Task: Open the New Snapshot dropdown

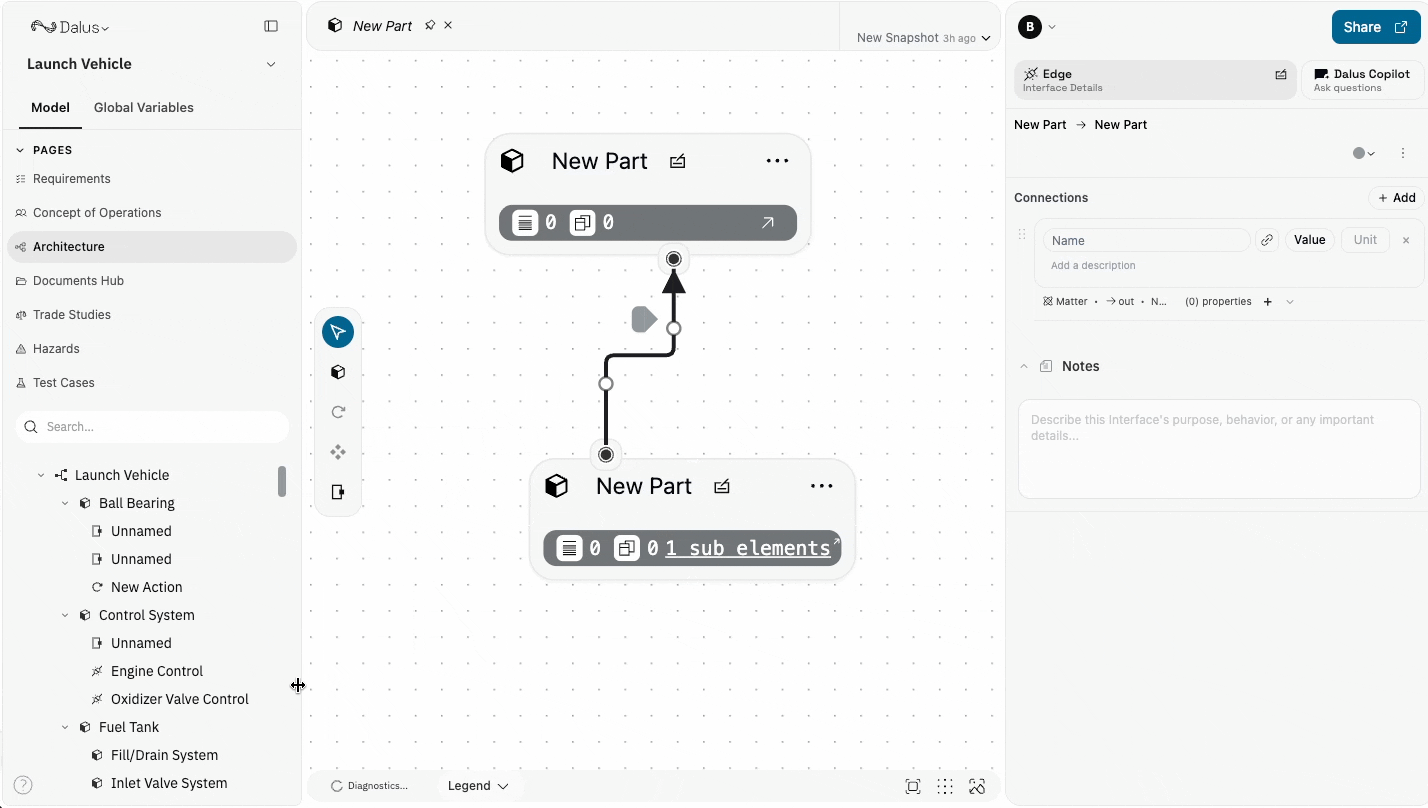Action: pyautogui.click(x=923, y=38)
